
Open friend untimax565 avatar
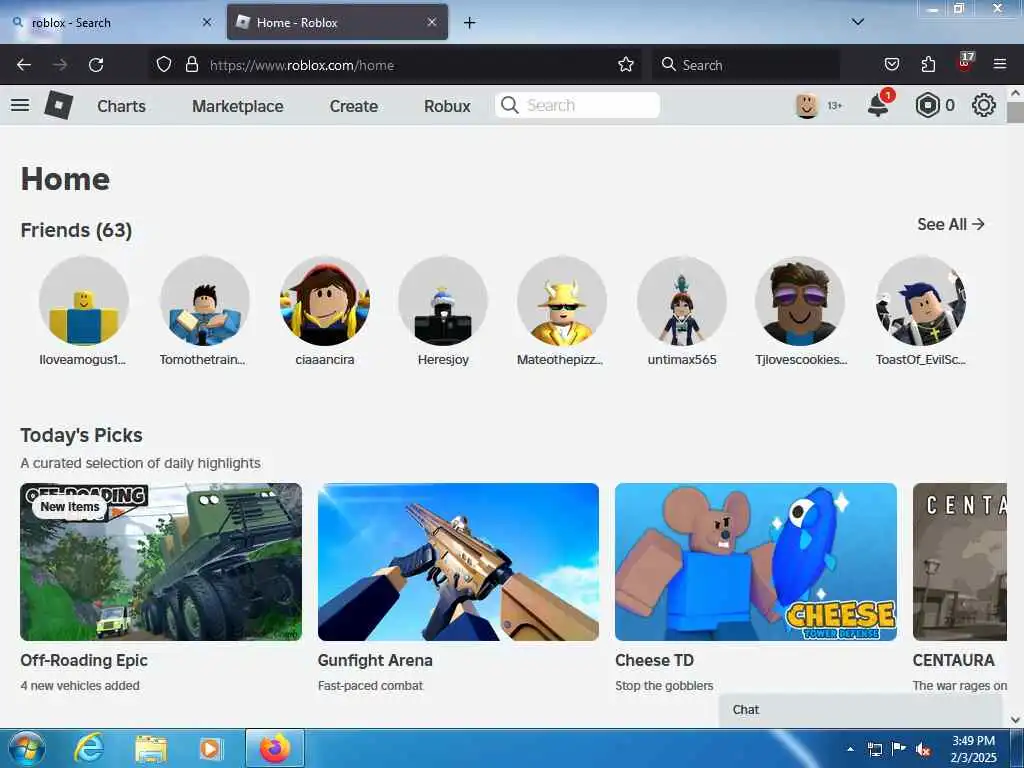(682, 301)
